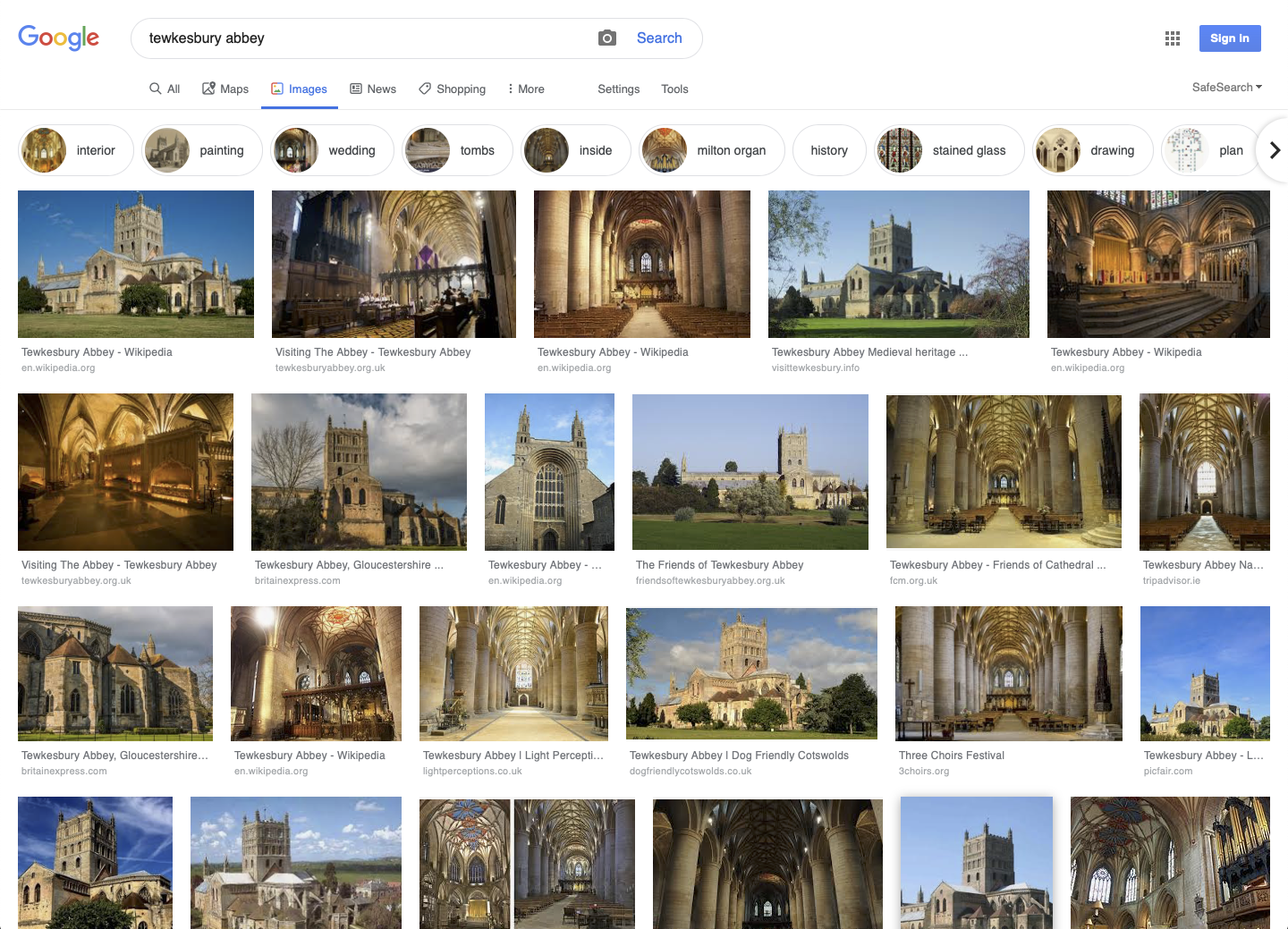Open the Tools options
Screen dimensions: 1288x929
click(674, 89)
